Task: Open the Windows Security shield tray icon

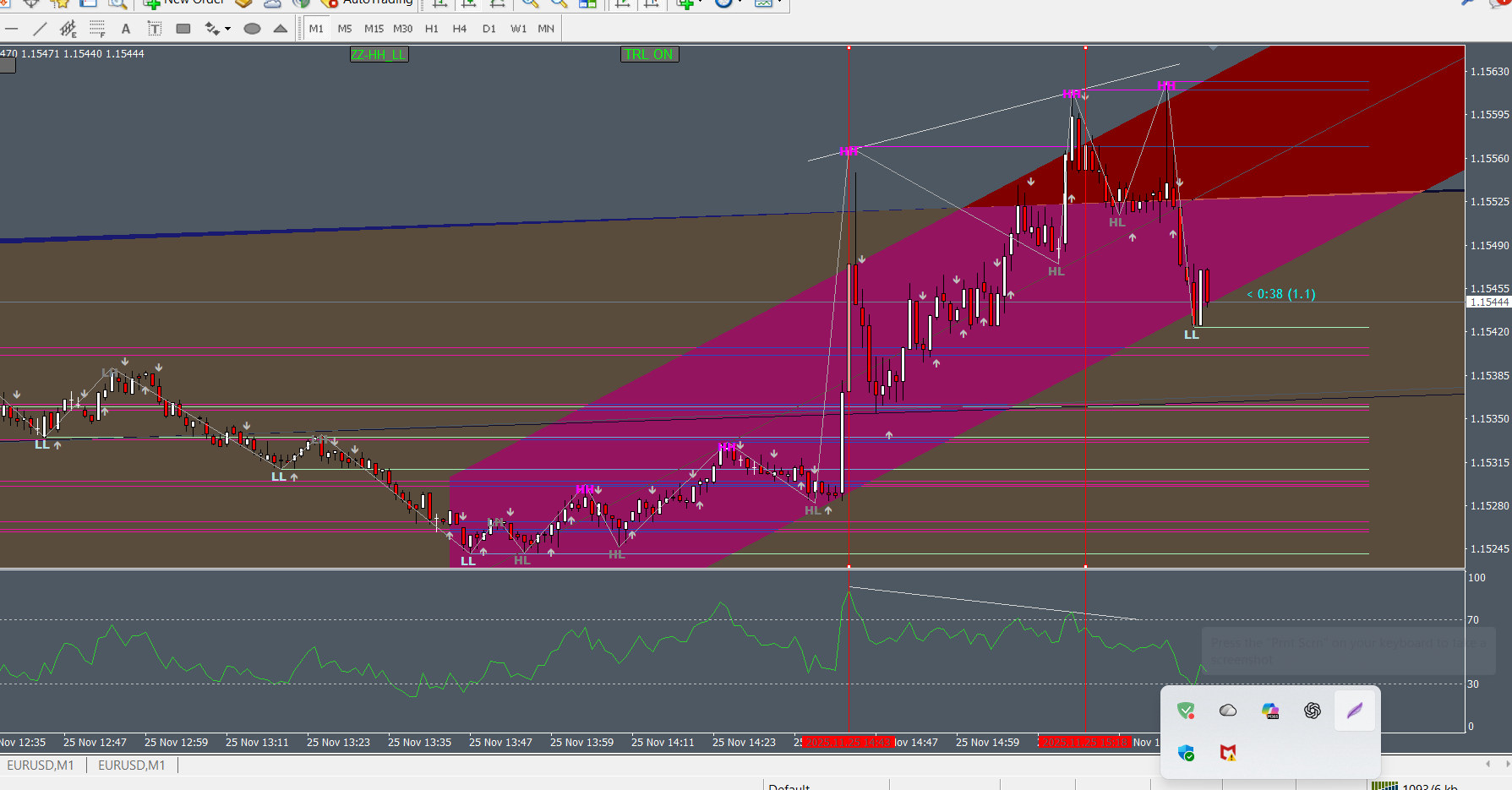Action: click(1186, 753)
